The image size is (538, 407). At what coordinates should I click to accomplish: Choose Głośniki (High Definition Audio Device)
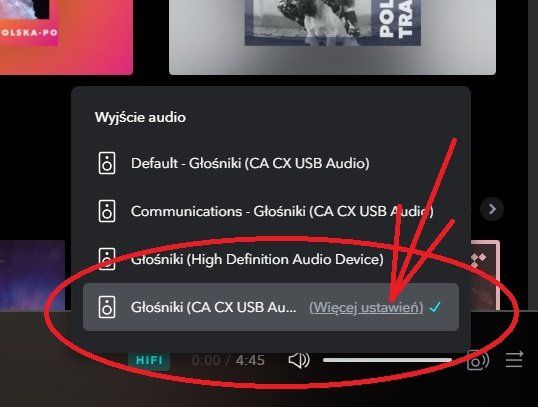tap(271, 259)
